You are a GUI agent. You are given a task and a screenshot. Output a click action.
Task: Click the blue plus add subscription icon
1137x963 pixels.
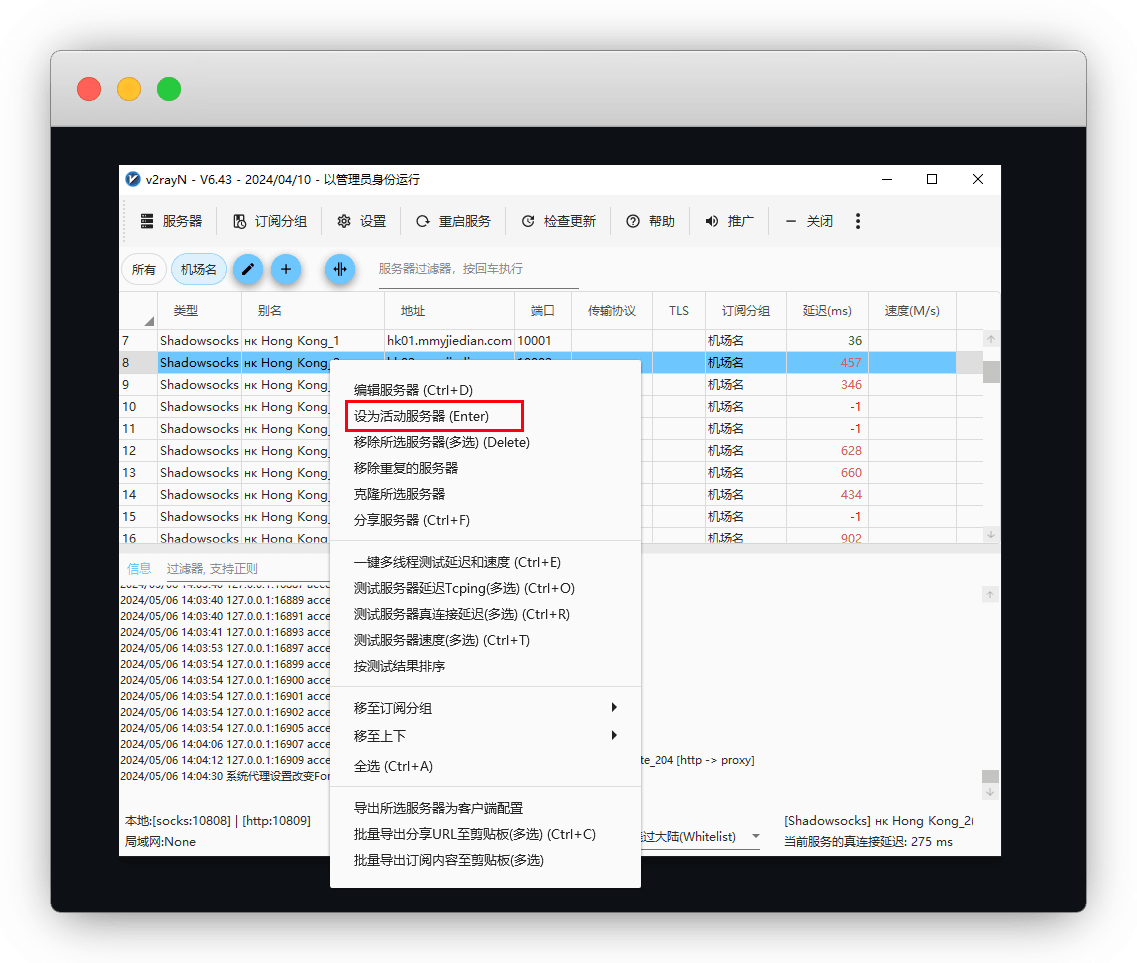pyautogui.click(x=286, y=269)
